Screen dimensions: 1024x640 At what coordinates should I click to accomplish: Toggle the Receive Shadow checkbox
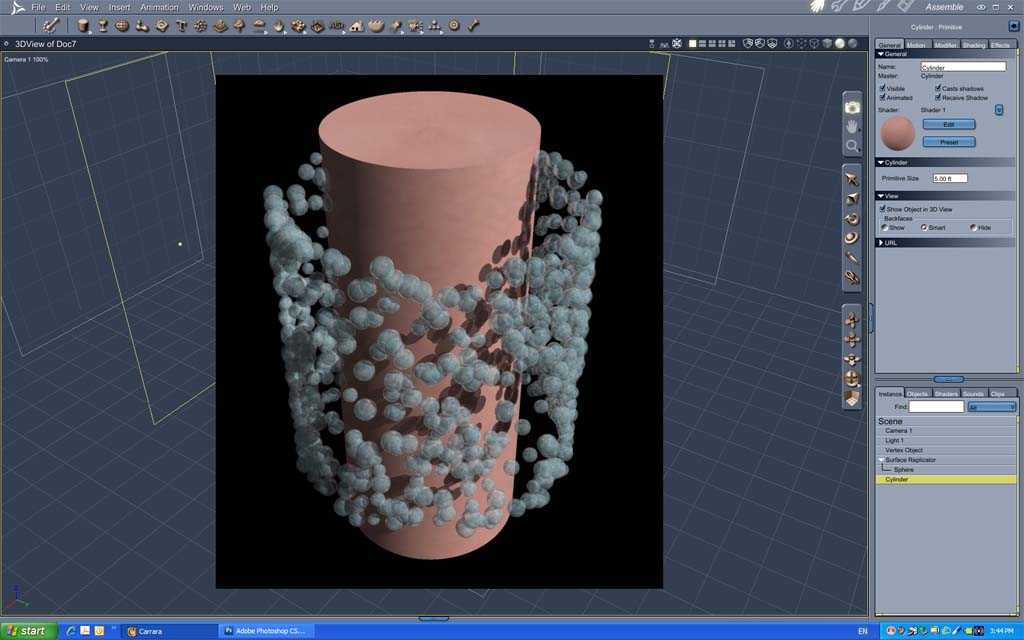938,97
